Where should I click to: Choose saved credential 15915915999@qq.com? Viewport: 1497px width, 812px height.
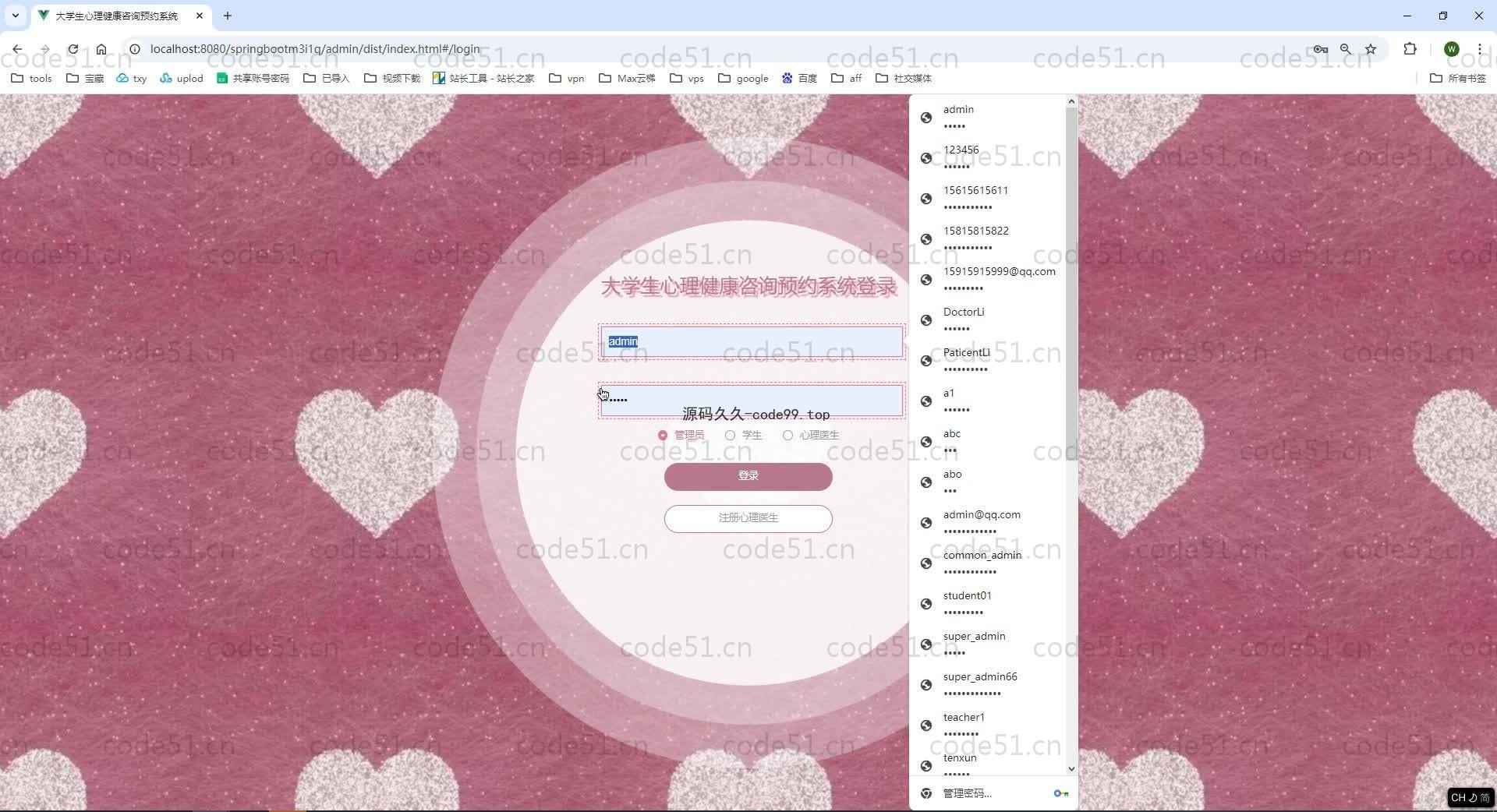[x=987, y=279]
